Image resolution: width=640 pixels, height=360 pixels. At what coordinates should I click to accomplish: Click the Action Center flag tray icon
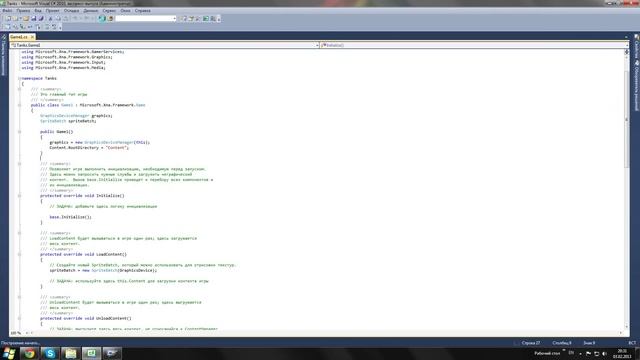588,353
